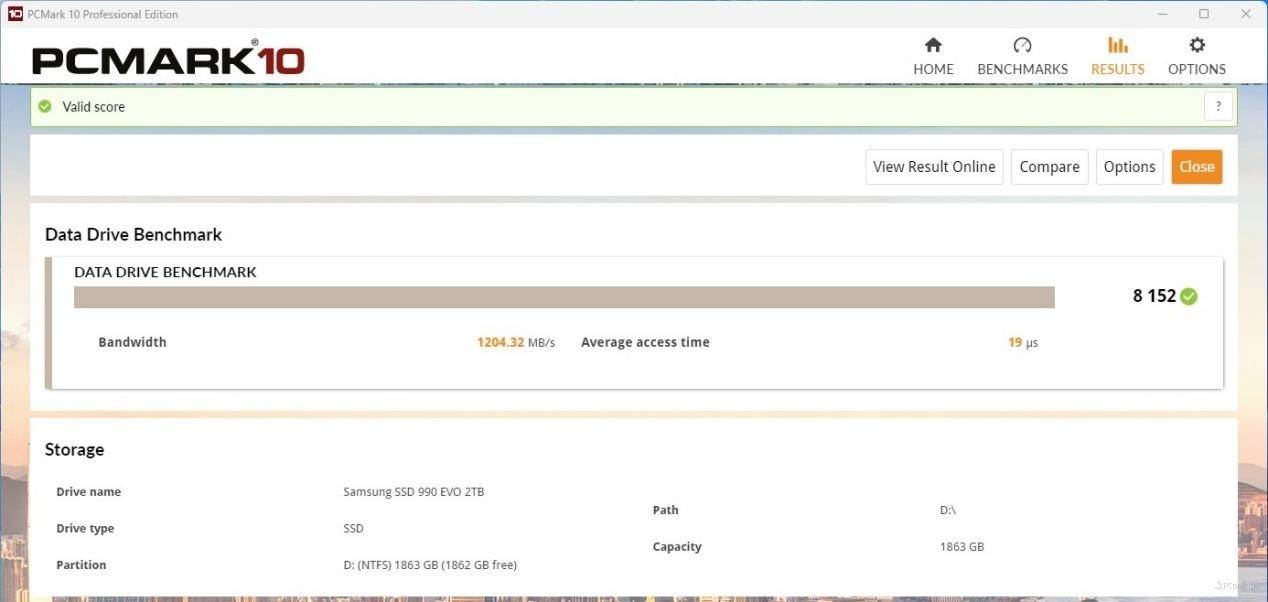Click the 19 µs access time value

pos(1022,342)
